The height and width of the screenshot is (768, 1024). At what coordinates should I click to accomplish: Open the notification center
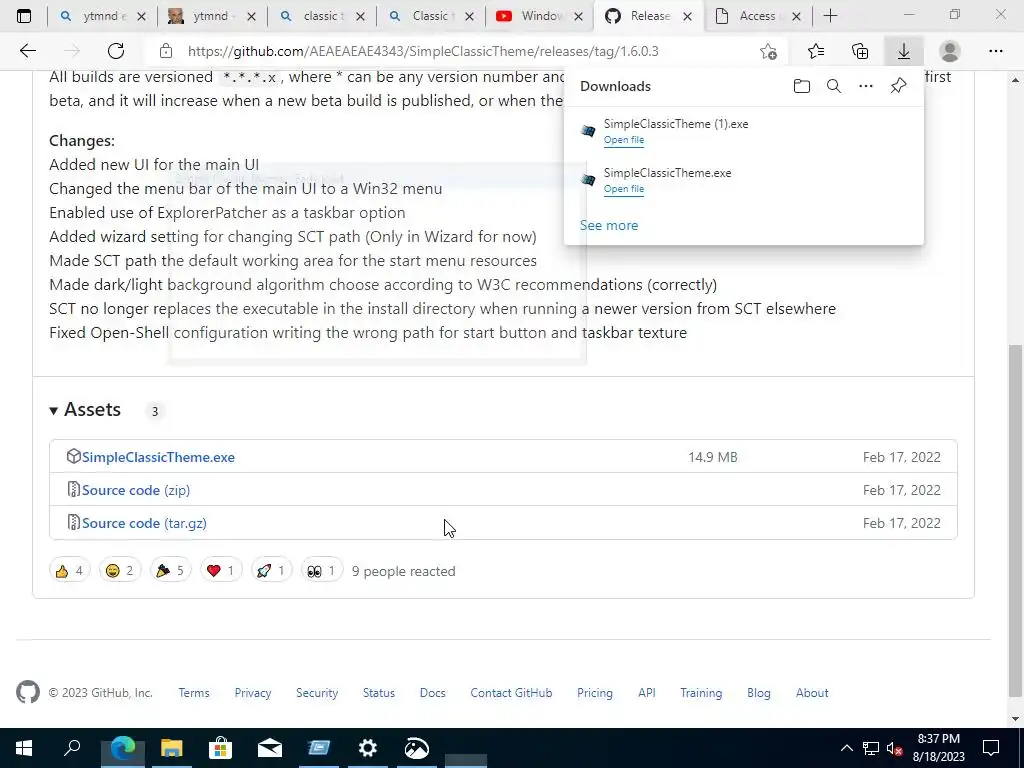[x=991, y=748]
